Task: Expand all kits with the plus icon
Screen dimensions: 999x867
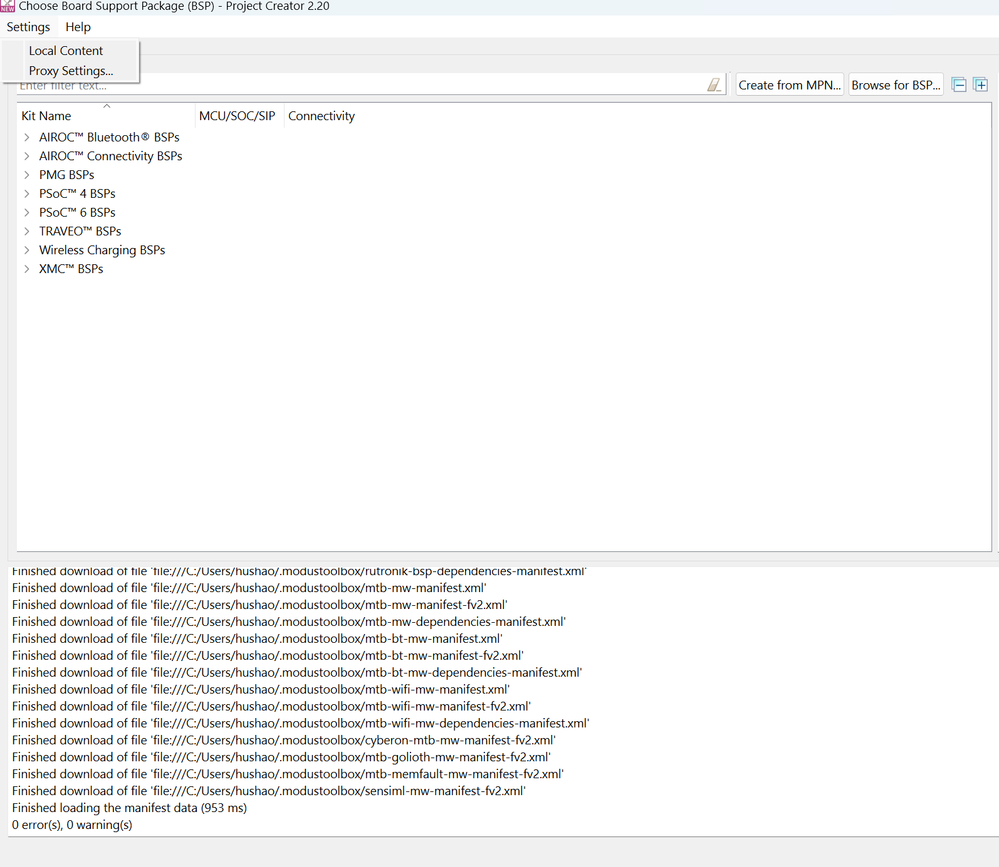Action: [980, 84]
